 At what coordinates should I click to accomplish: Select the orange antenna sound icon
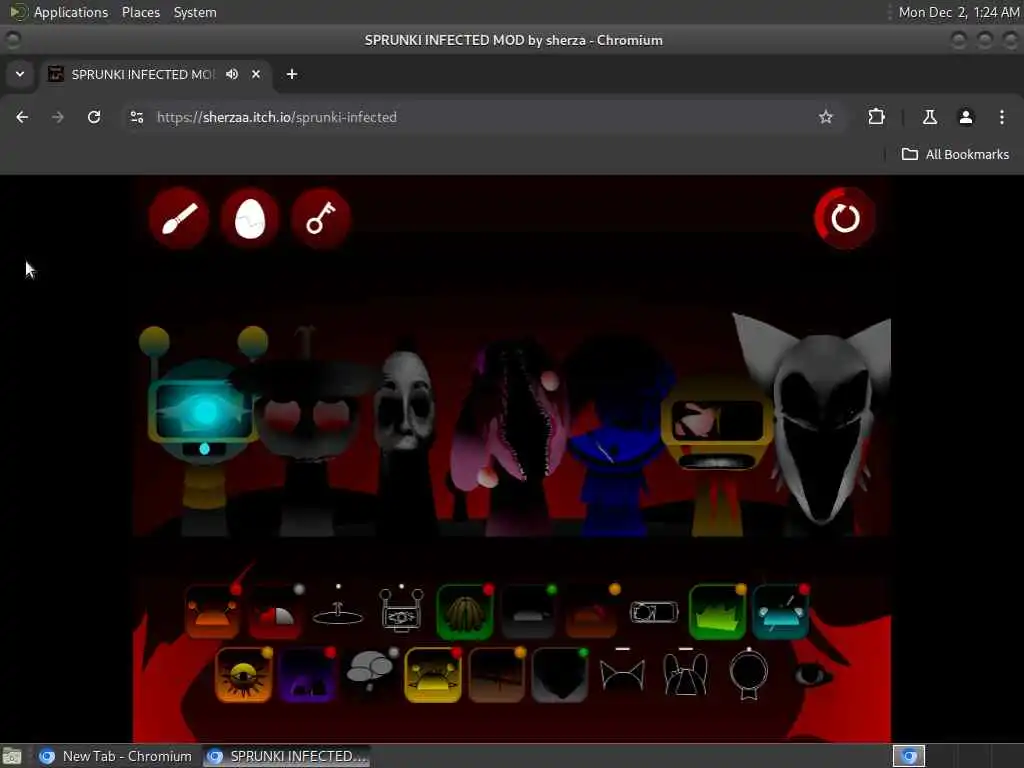coord(212,612)
